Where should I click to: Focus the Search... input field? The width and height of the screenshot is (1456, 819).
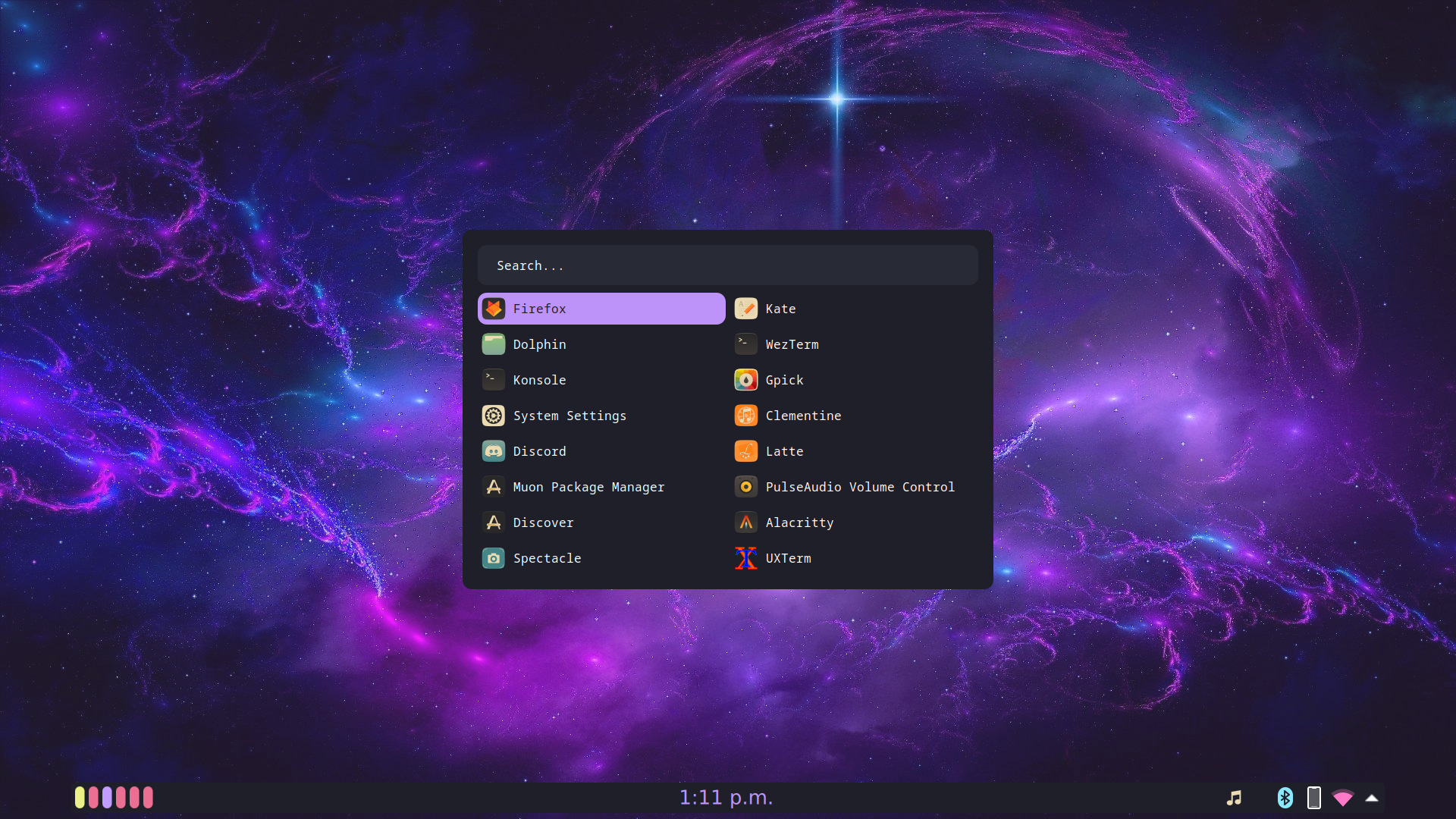click(x=728, y=265)
